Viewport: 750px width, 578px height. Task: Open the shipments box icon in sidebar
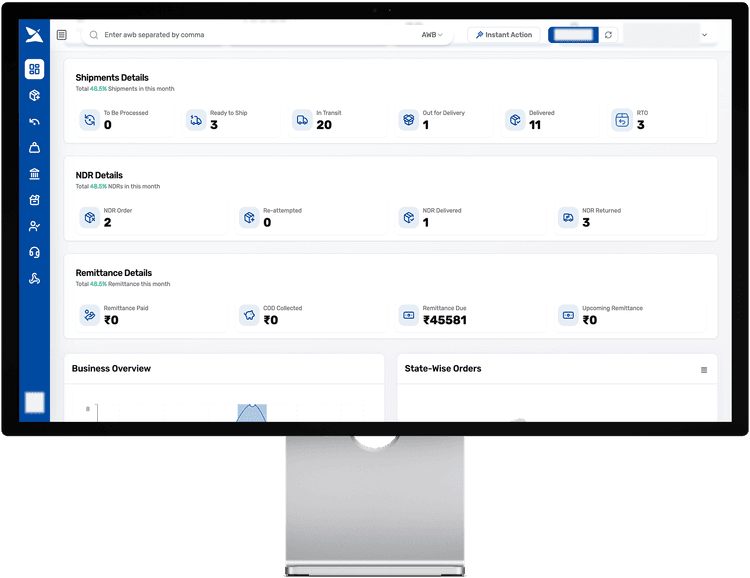[x=34, y=95]
